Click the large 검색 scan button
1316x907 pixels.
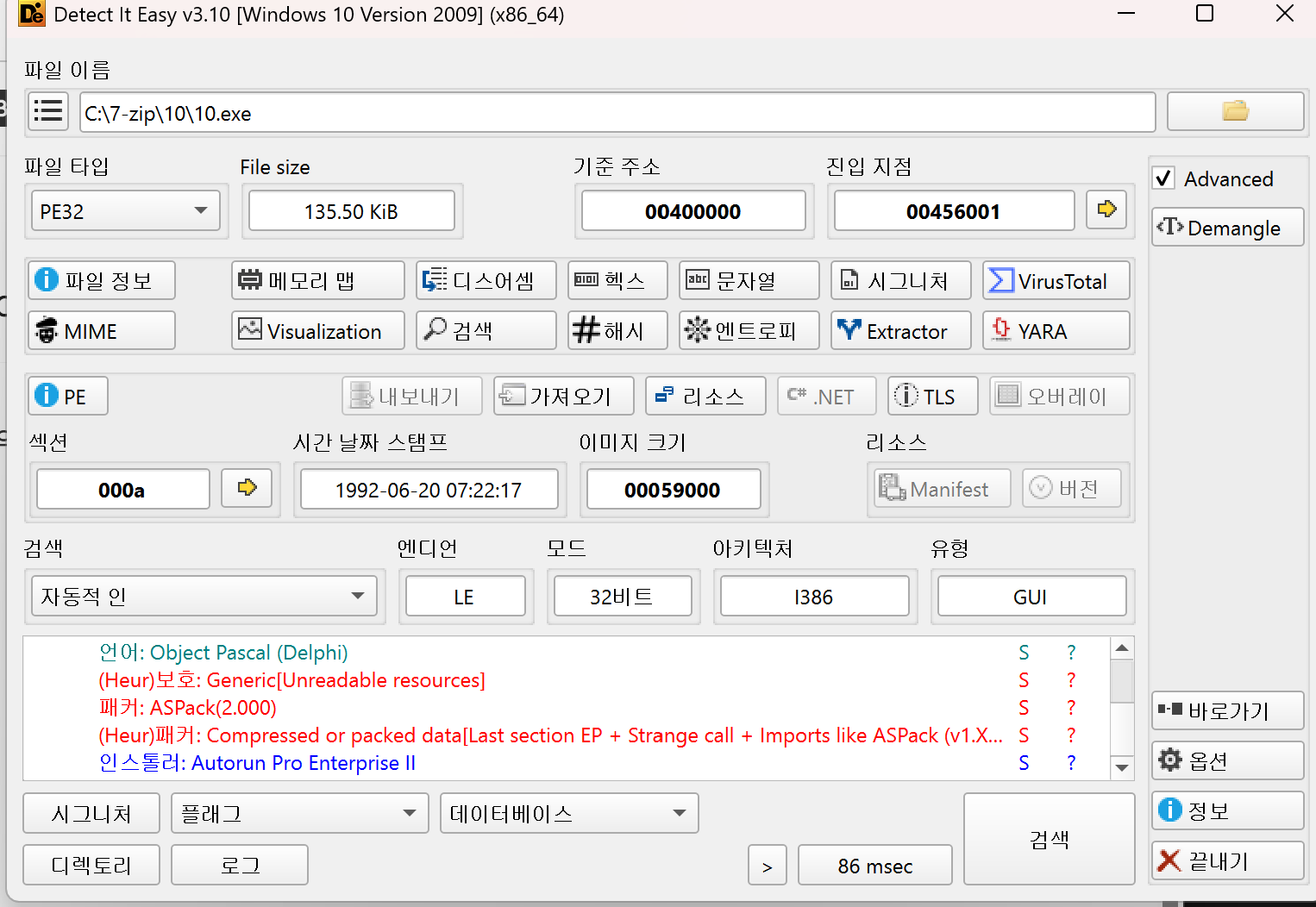click(1049, 839)
